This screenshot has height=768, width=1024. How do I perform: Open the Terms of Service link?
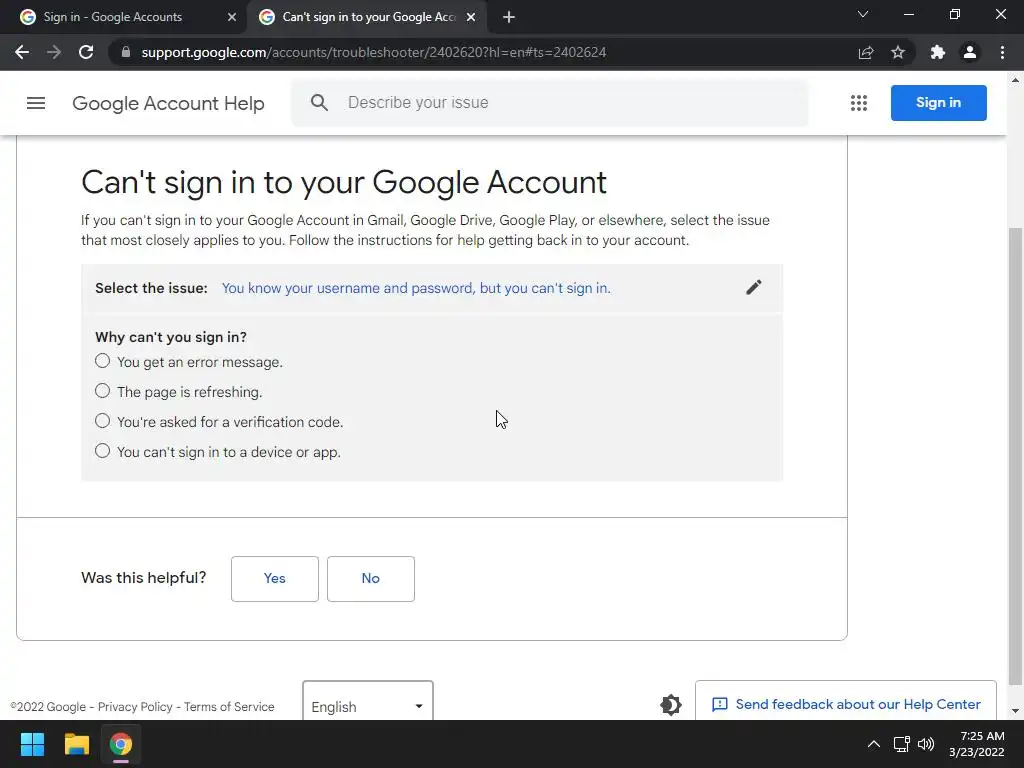pyautogui.click(x=229, y=707)
